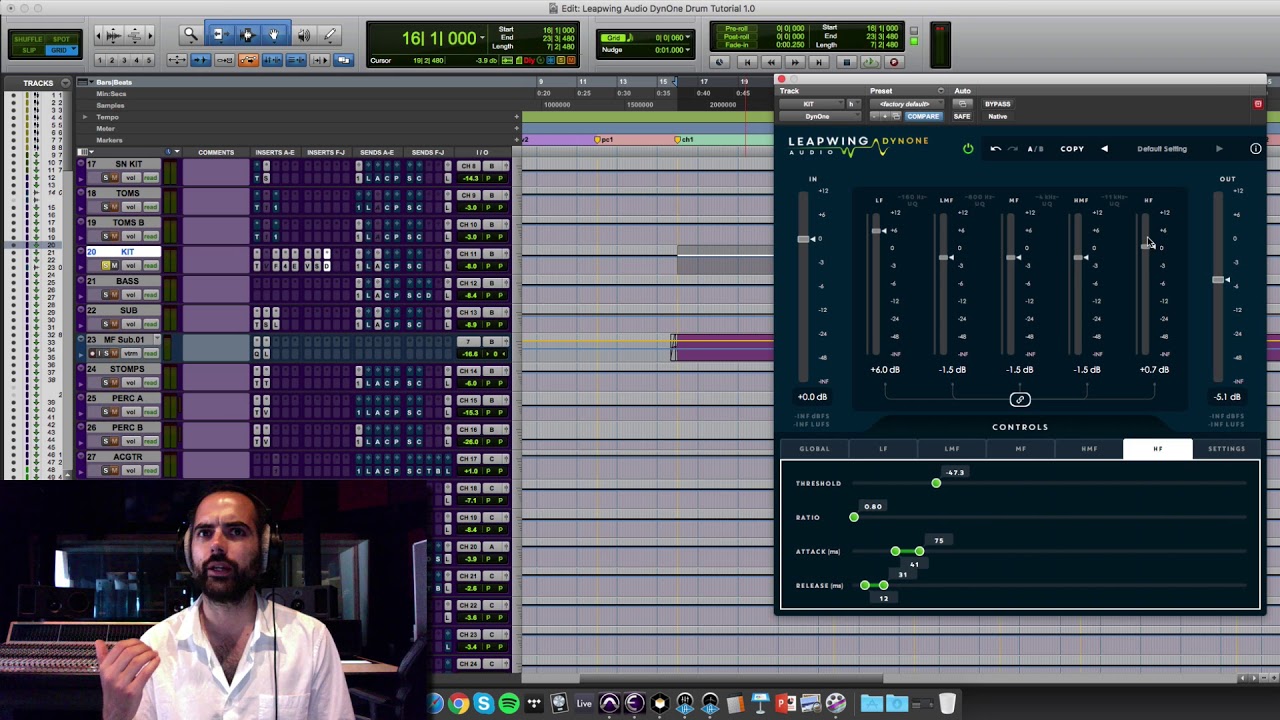Open the insert position h dropdown

(852, 104)
